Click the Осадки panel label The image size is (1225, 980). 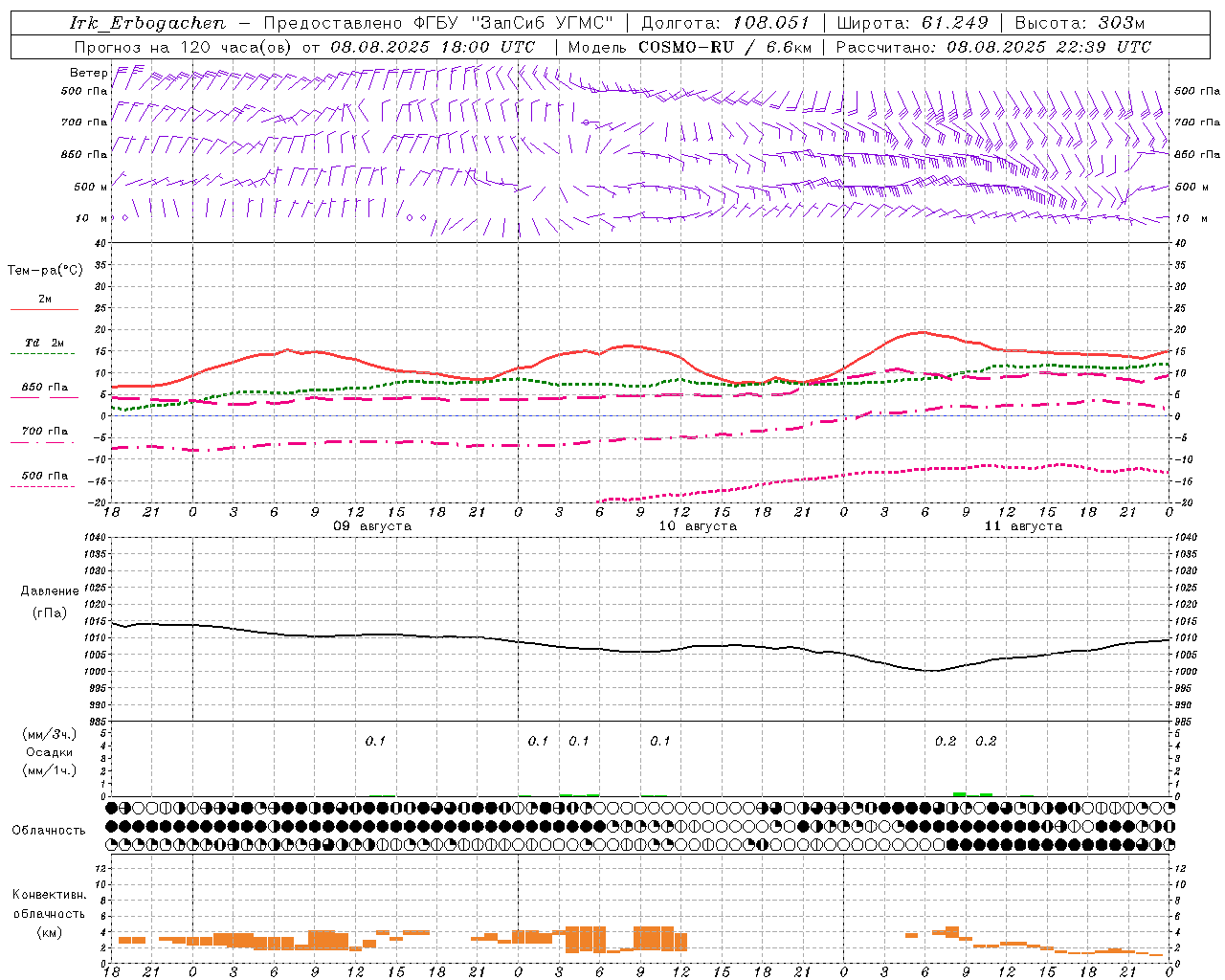pyautogui.click(x=50, y=752)
